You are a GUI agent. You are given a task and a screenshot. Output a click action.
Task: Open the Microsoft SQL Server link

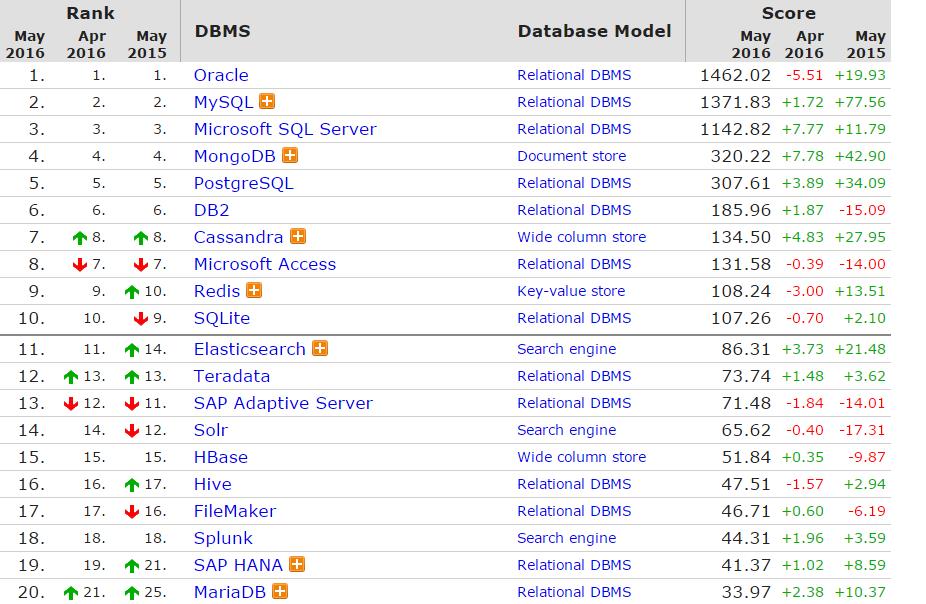click(x=285, y=129)
